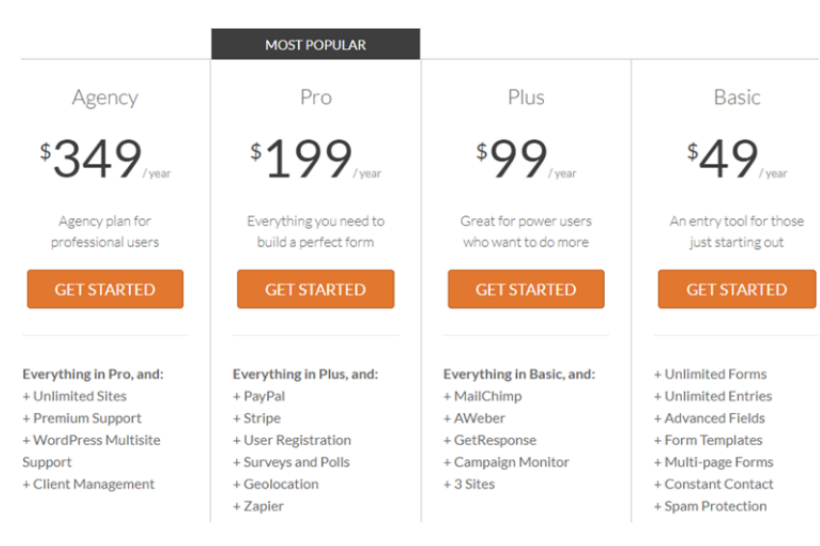Click Get Started under Pro plan

click(x=315, y=289)
